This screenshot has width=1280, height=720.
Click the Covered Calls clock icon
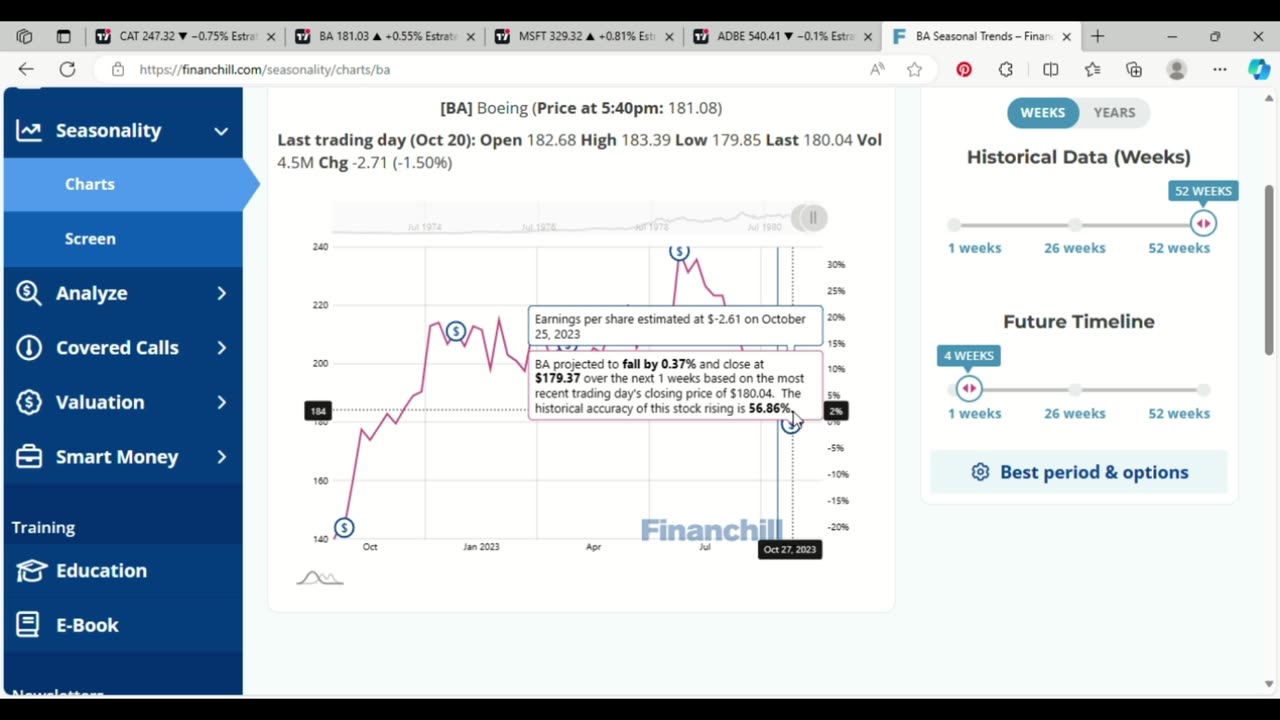click(x=29, y=347)
